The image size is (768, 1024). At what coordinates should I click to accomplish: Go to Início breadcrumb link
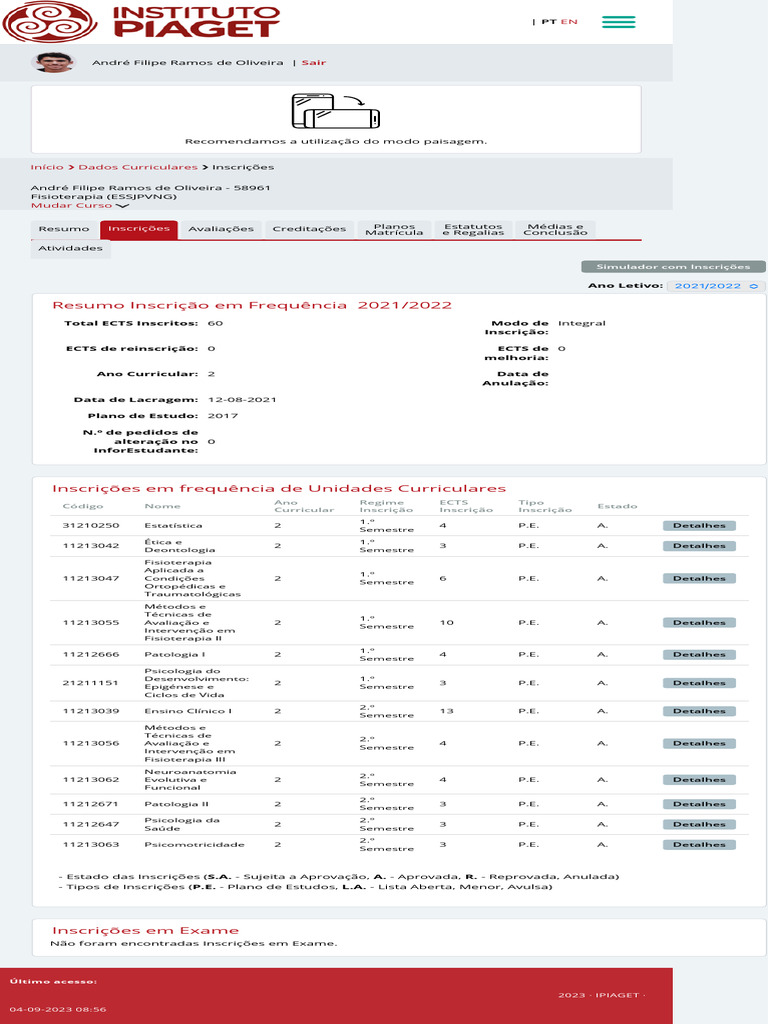point(46,167)
